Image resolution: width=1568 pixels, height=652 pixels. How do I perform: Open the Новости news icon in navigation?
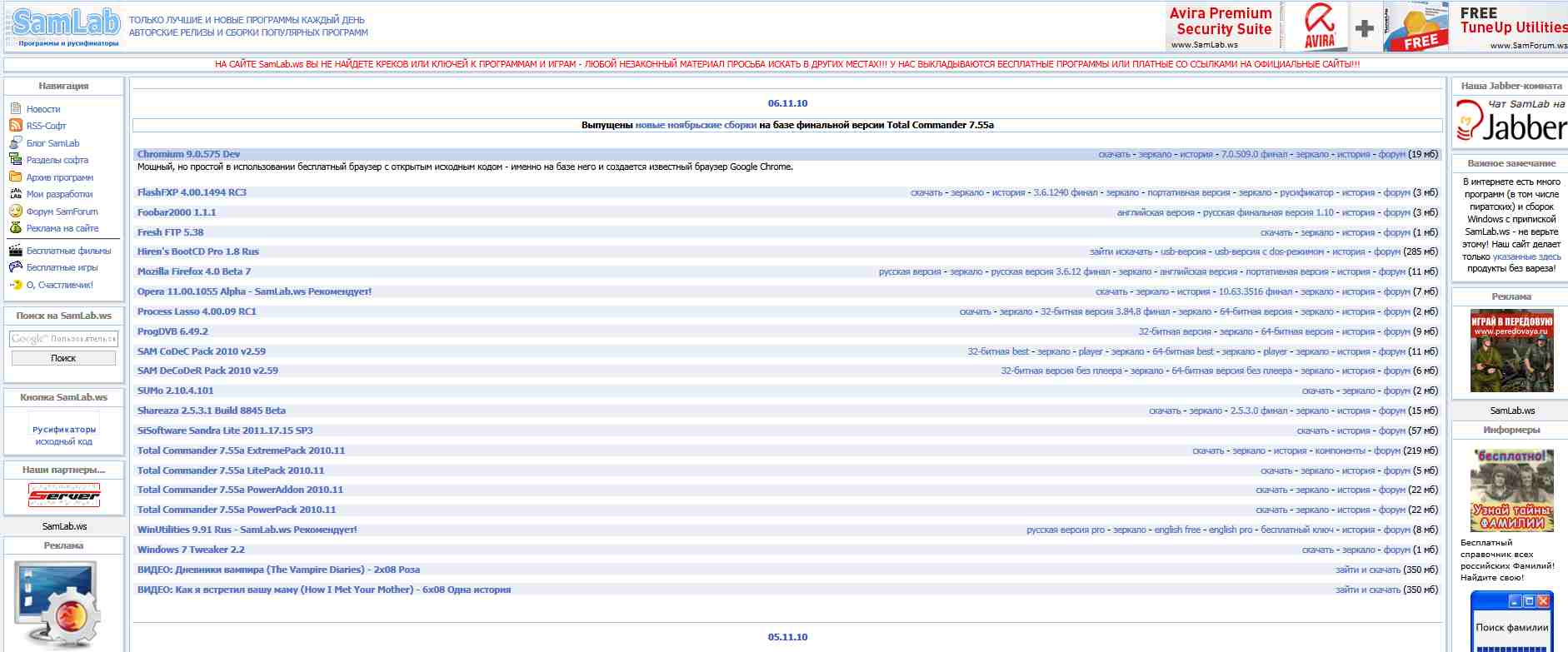point(16,108)
